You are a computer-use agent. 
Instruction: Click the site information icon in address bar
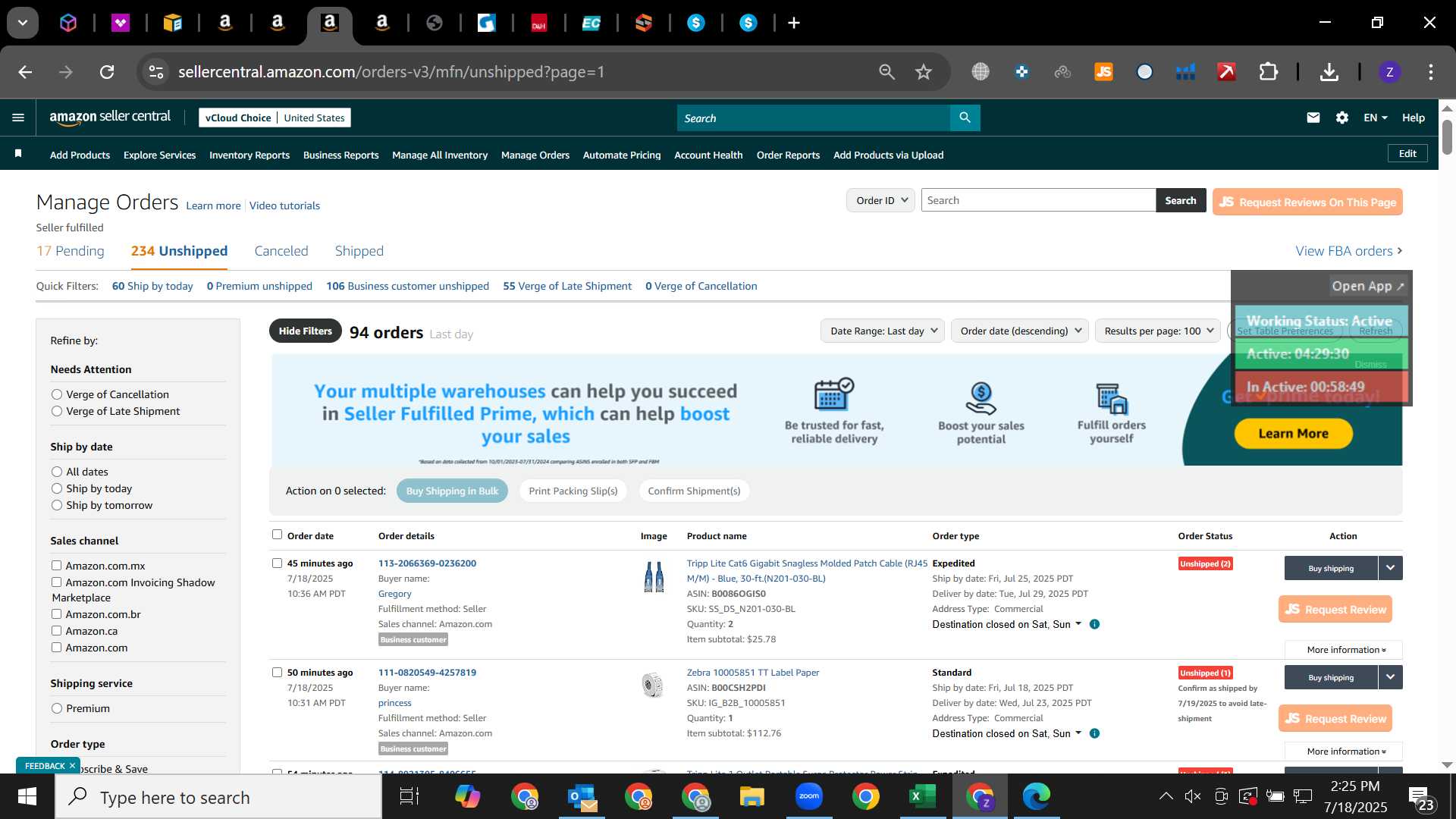click(156, 72)
